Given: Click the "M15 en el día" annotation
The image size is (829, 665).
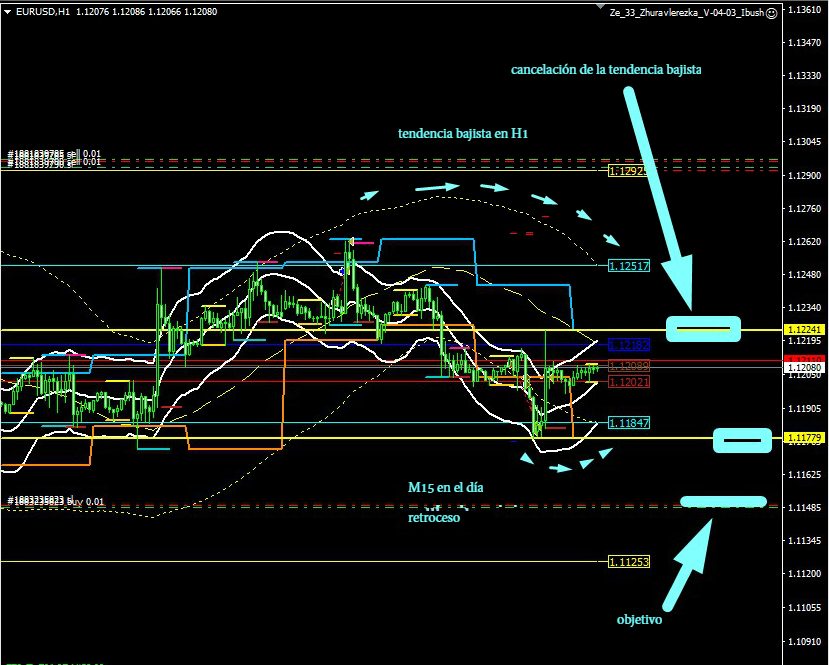Looking at the screenshot, I should (445, 488).
